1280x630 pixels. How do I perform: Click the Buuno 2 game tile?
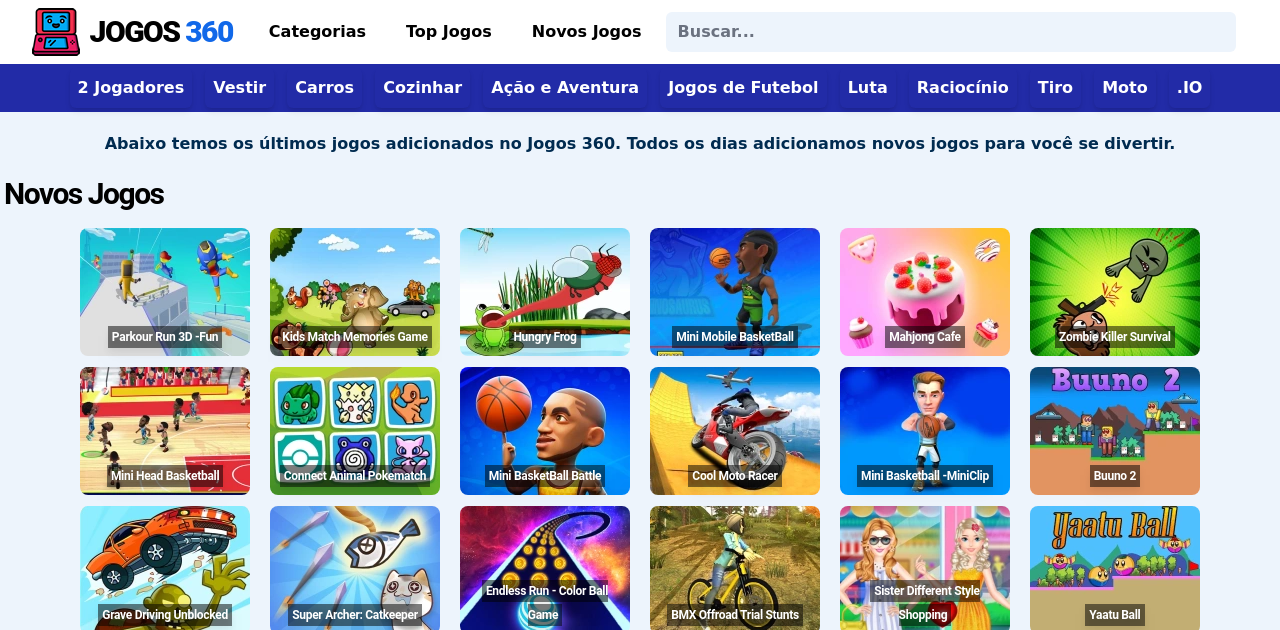(x=1115, y=431)
